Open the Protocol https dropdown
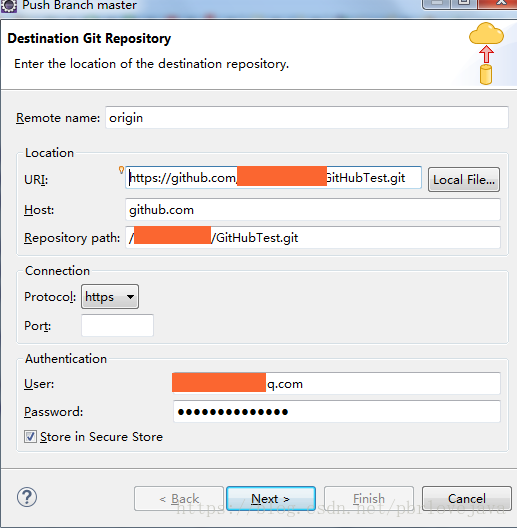Screen dimensions: 517x528 coord(110,297)
